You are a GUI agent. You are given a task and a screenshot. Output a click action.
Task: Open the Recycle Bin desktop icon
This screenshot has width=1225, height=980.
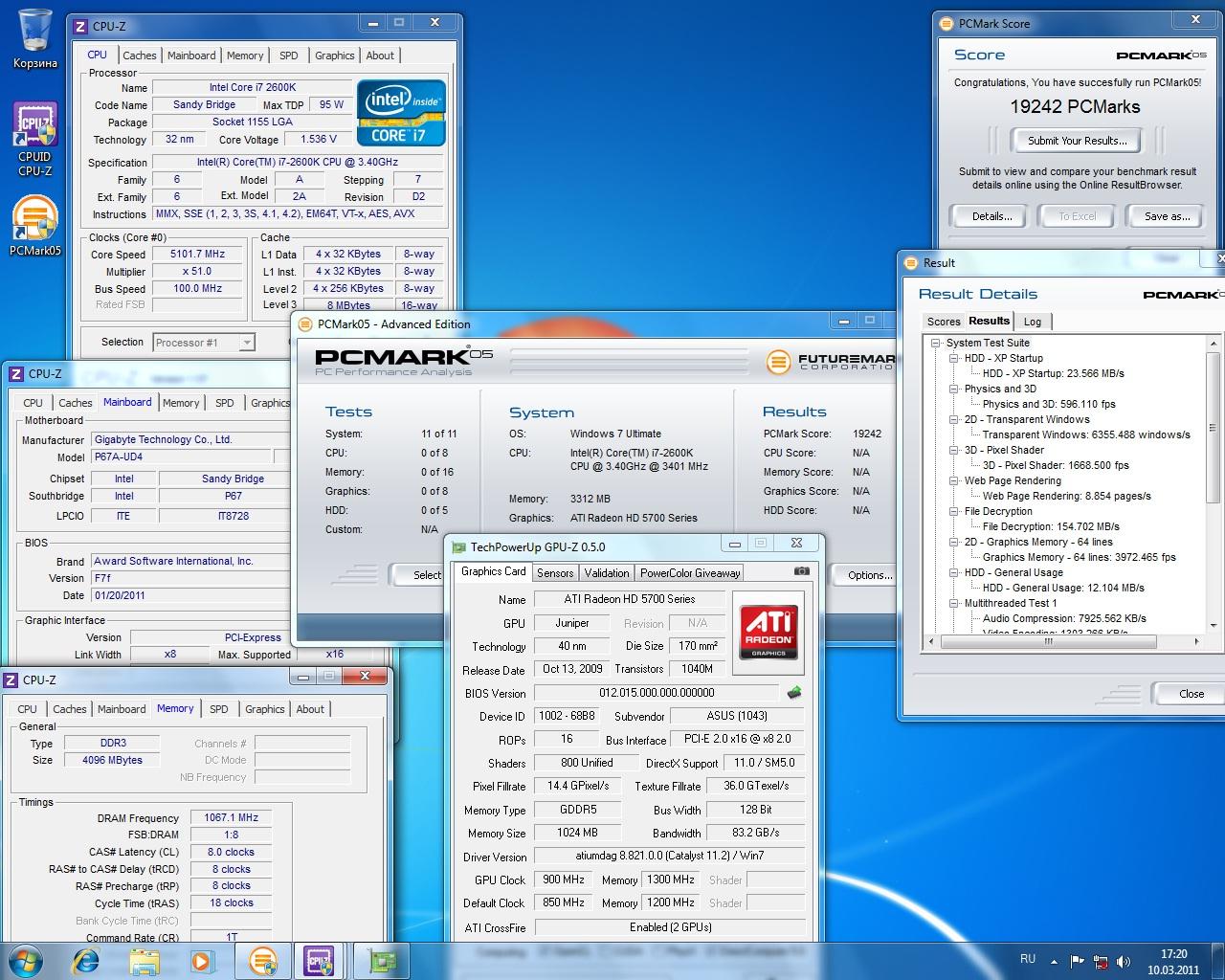(x=35, y=38)
